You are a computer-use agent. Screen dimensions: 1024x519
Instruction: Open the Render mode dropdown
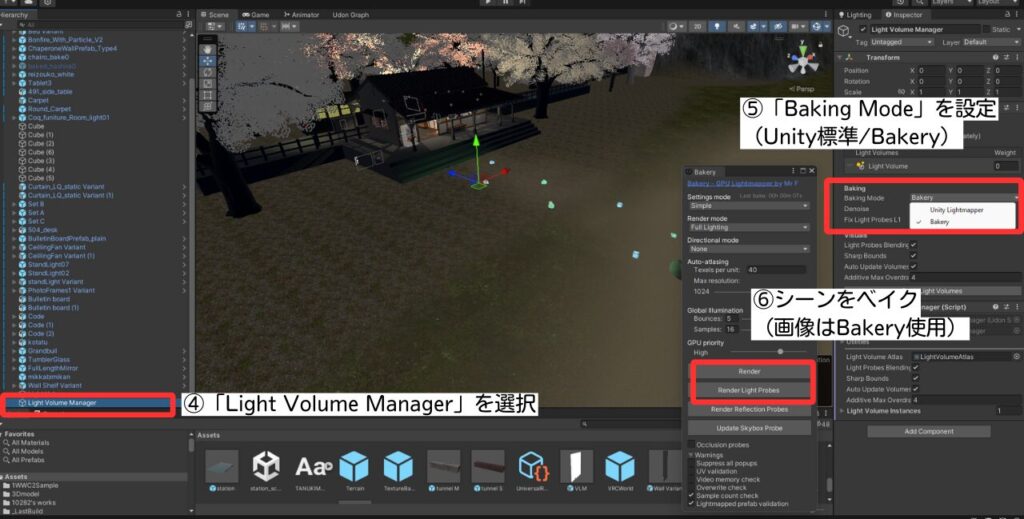tap(748, 227)
